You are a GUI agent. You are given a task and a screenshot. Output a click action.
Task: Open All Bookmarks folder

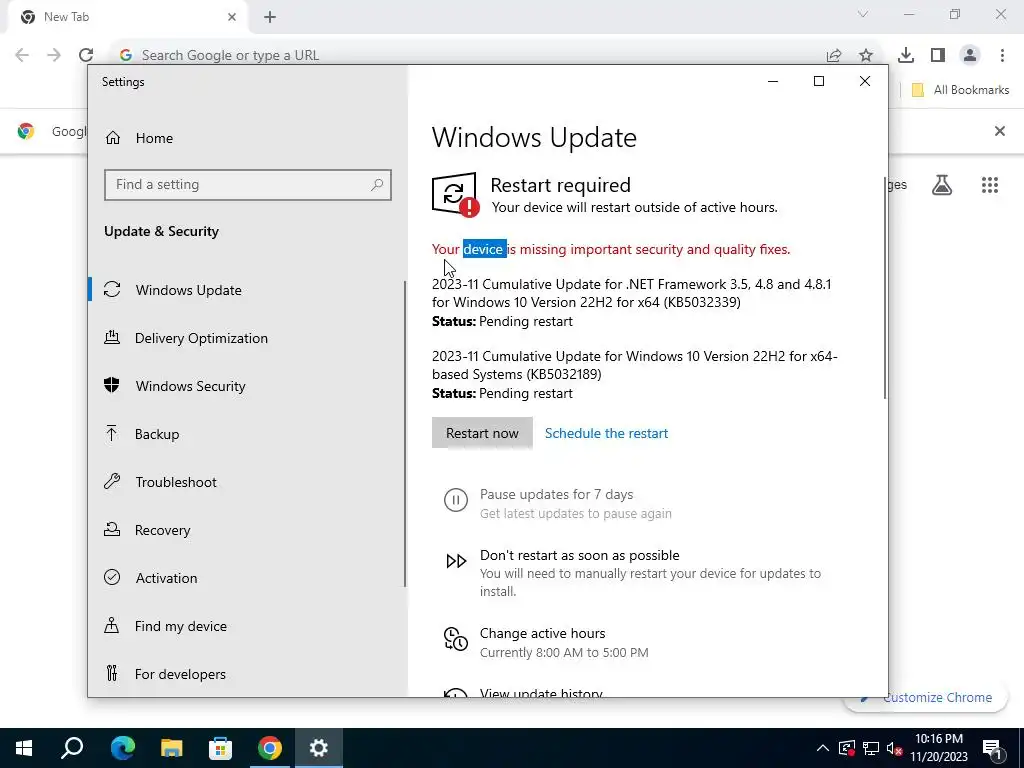pyautogui.click(x=960, y=90)
